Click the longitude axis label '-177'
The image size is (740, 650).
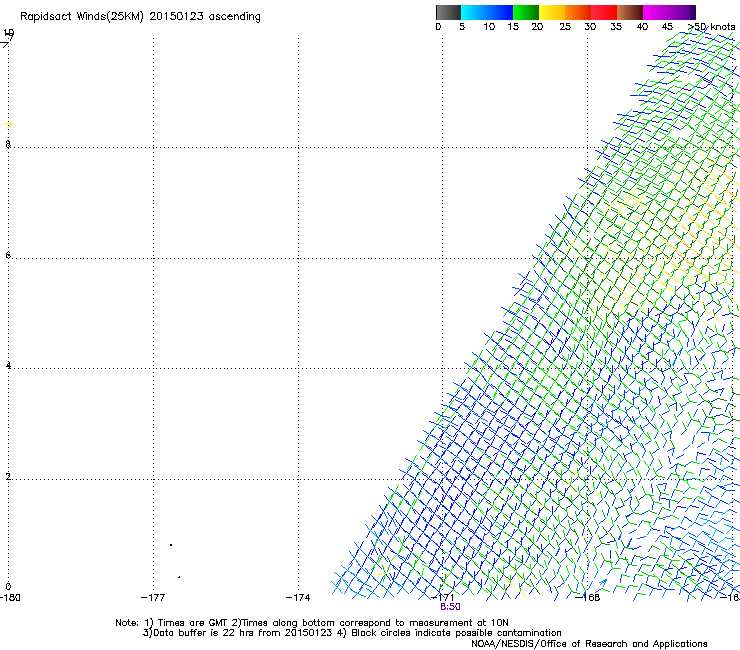tap(153, 598)
